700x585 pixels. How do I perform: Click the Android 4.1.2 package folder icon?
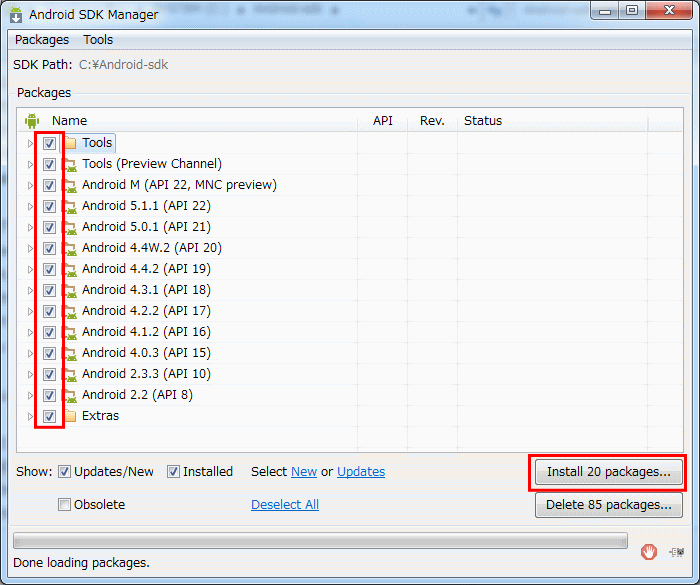click(x=71, y=332)
